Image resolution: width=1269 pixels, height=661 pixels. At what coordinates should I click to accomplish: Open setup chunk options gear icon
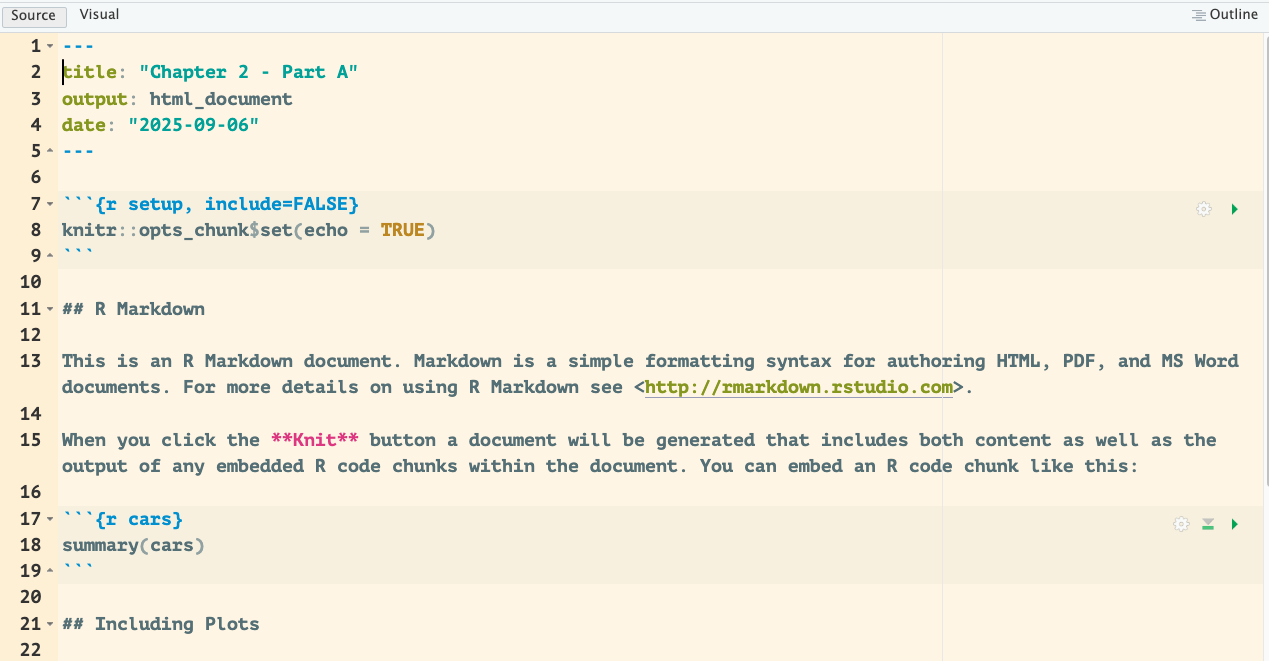[x=1204, y=209]
